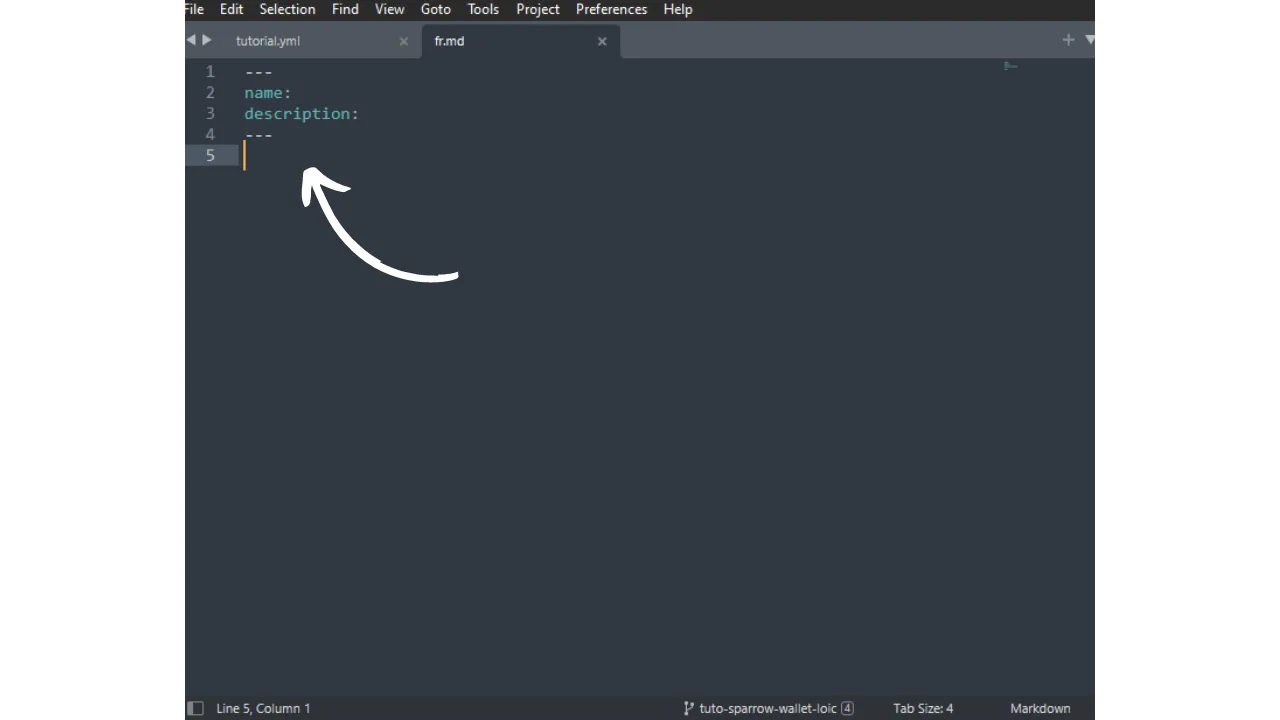Open the Selection menu
Screen dimensions: 1280x720
coord(287,9)
